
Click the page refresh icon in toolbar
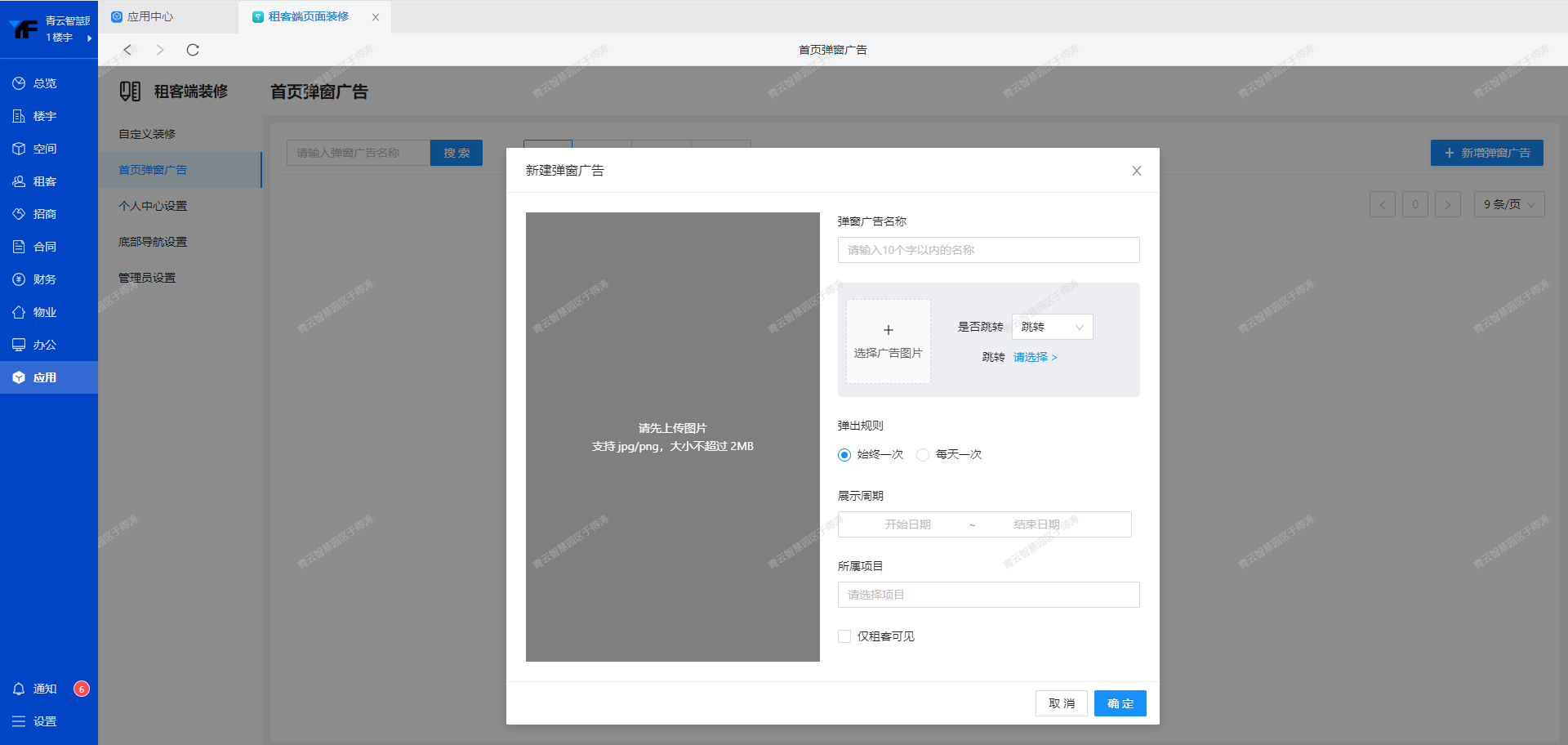tap(193, 50)
